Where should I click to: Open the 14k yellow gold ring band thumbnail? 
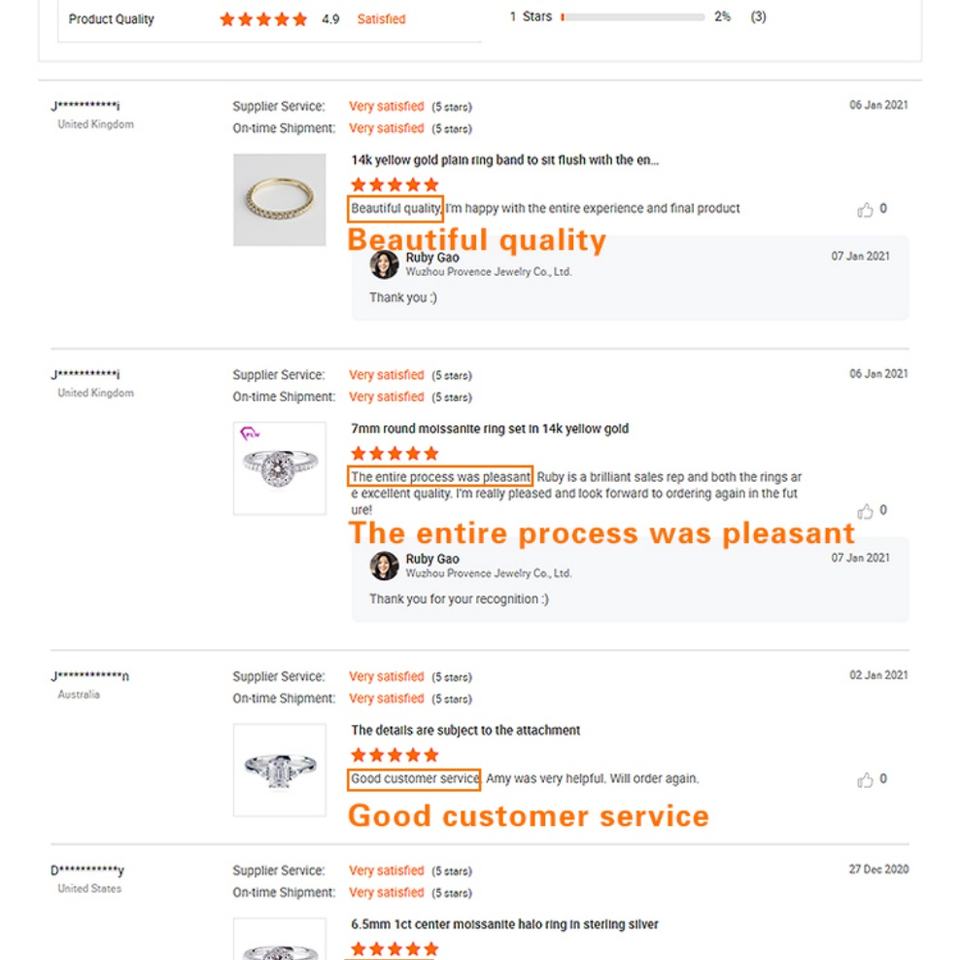[279, 200]
